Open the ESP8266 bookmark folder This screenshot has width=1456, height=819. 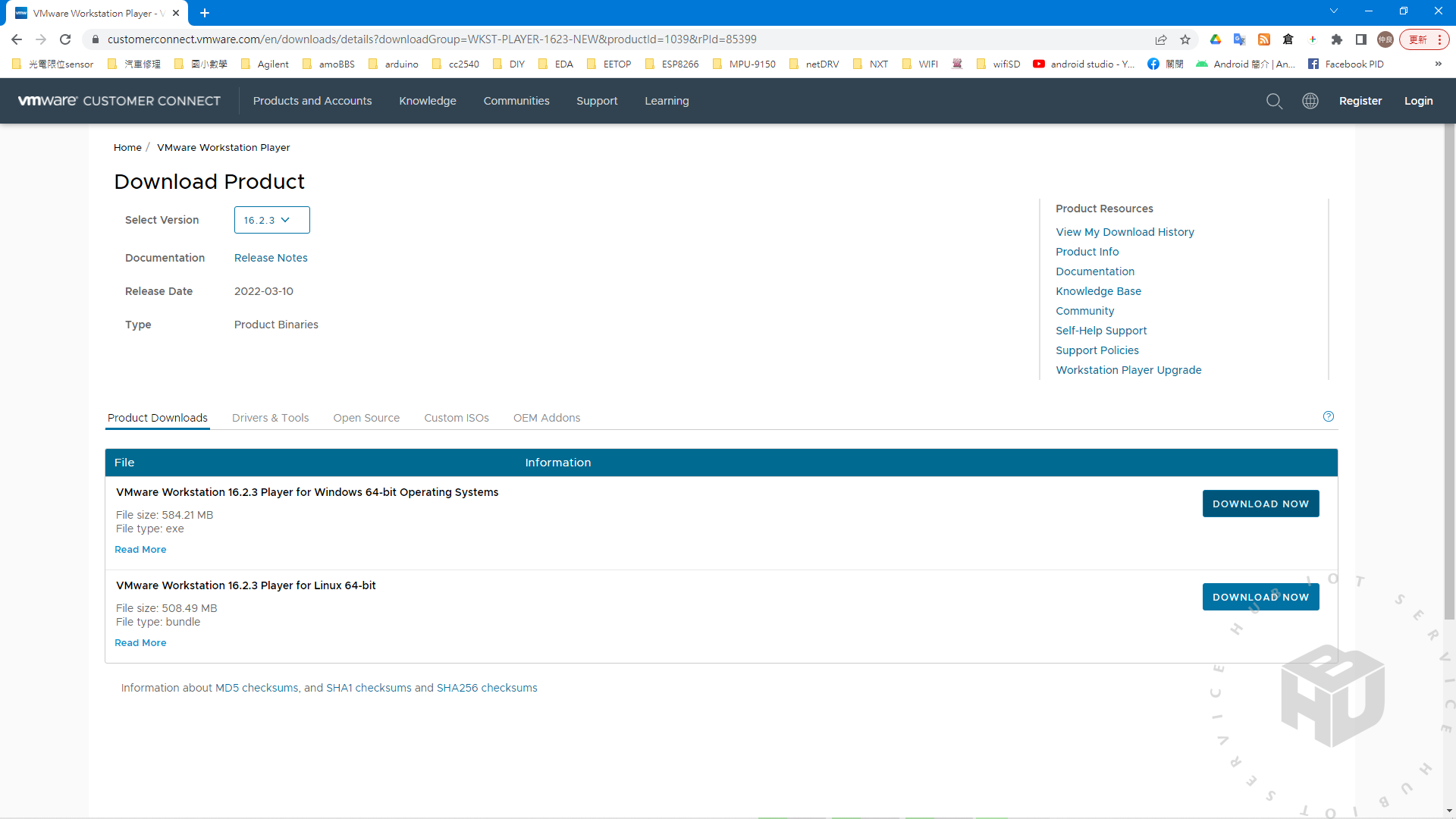tap(672, 64)
